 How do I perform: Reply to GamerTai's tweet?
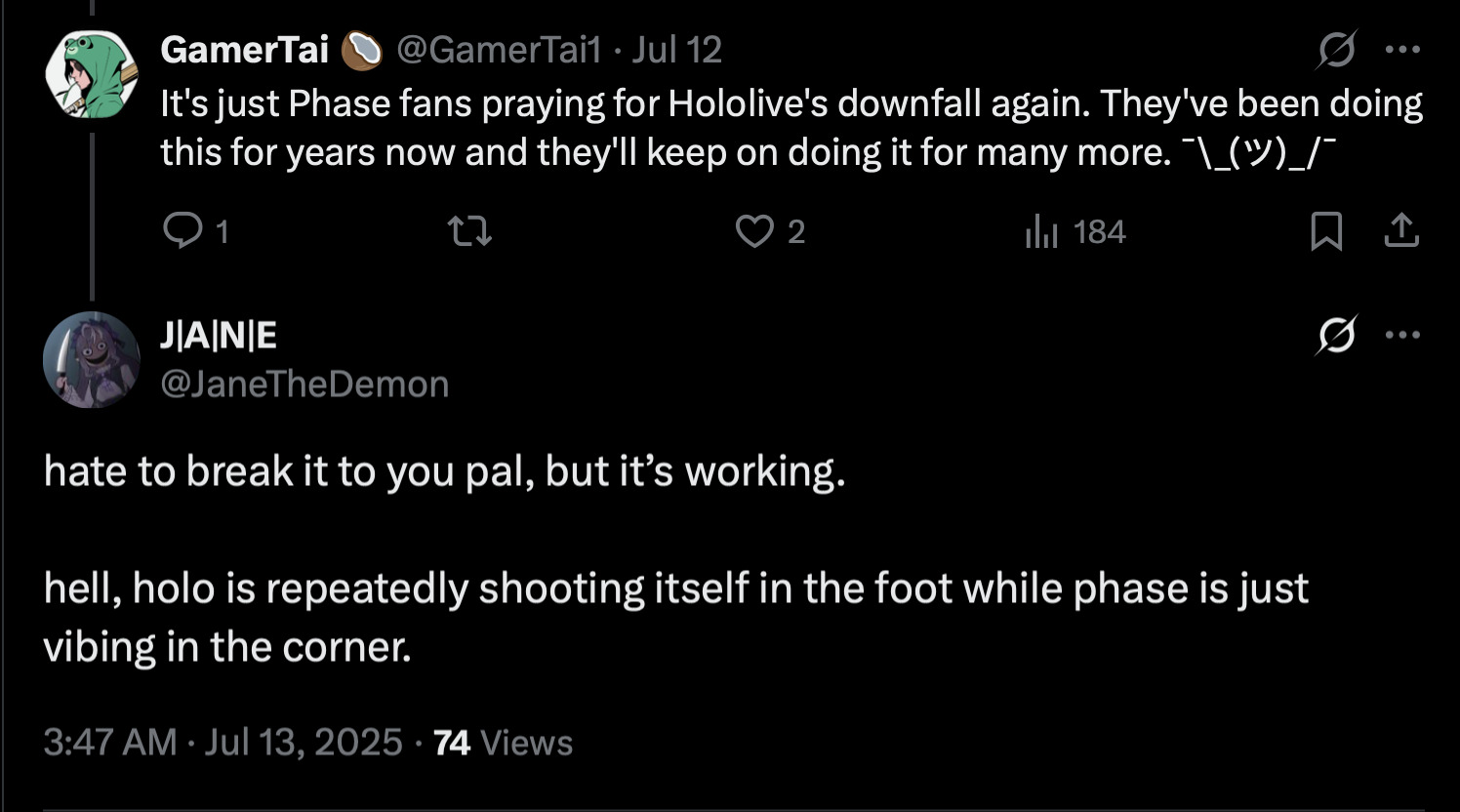click(x=180, y=231)
